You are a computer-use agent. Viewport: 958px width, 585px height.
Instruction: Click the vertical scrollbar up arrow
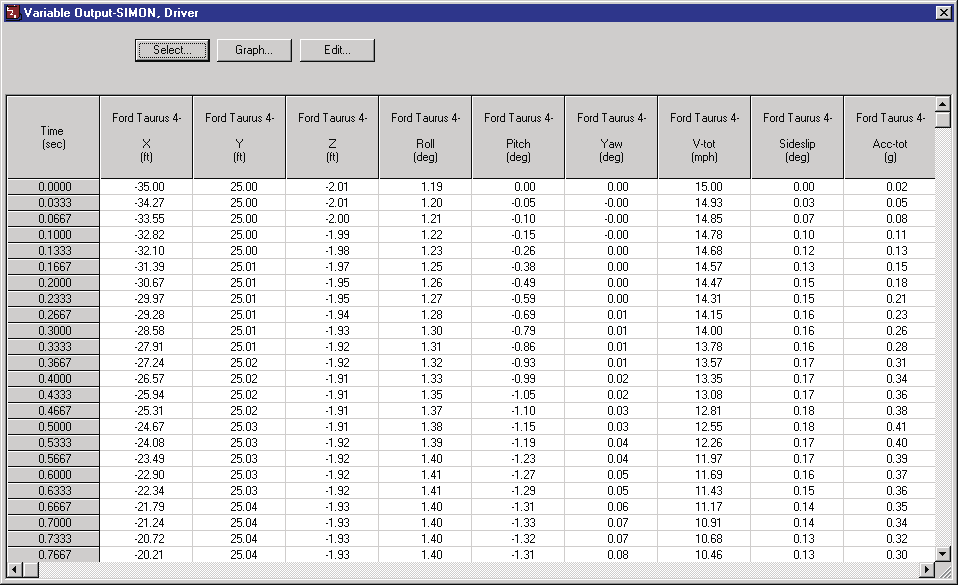(943, 104)
